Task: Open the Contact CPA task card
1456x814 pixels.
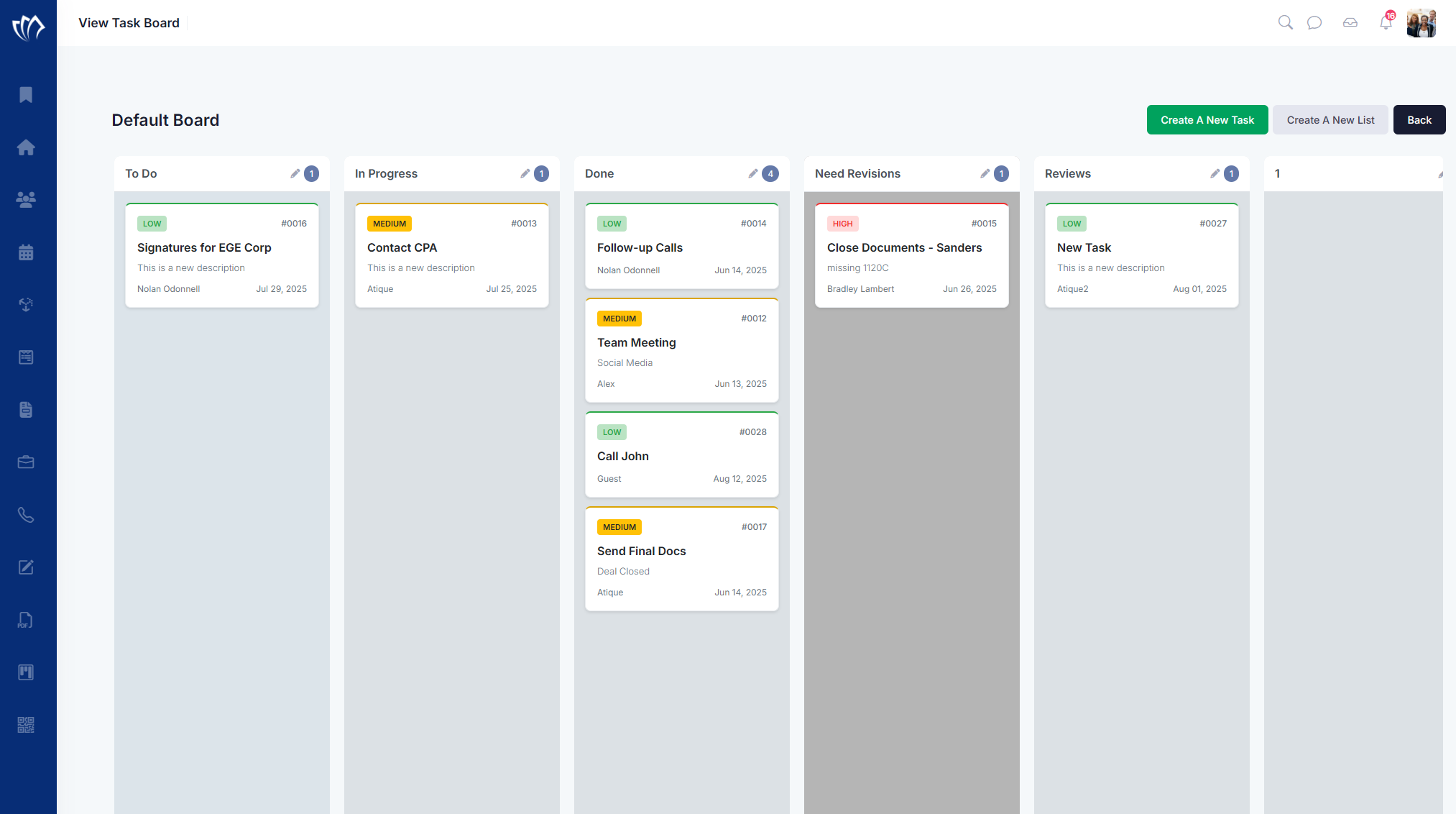Action: click(451, 255)
